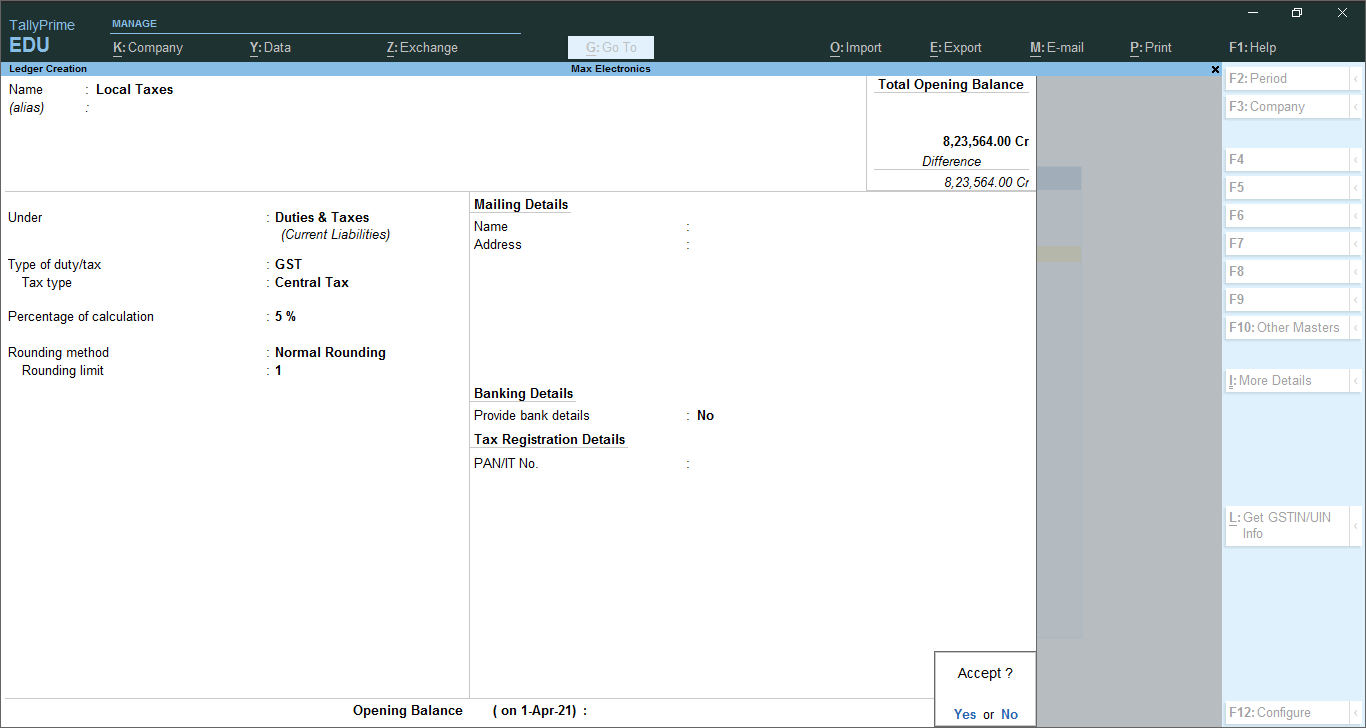Expand the arrow beside I: More Details
This screenshot has height=728, width=1366.
[1356, 380]
